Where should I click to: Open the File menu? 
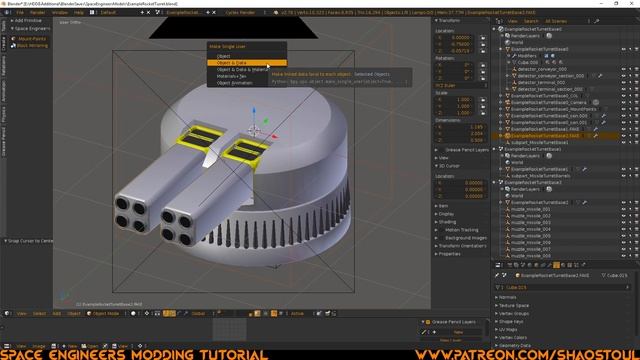[x=20, y=13]
